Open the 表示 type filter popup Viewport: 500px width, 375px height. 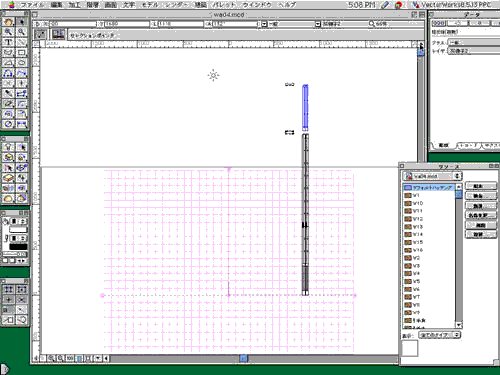(x=439, y=335)
